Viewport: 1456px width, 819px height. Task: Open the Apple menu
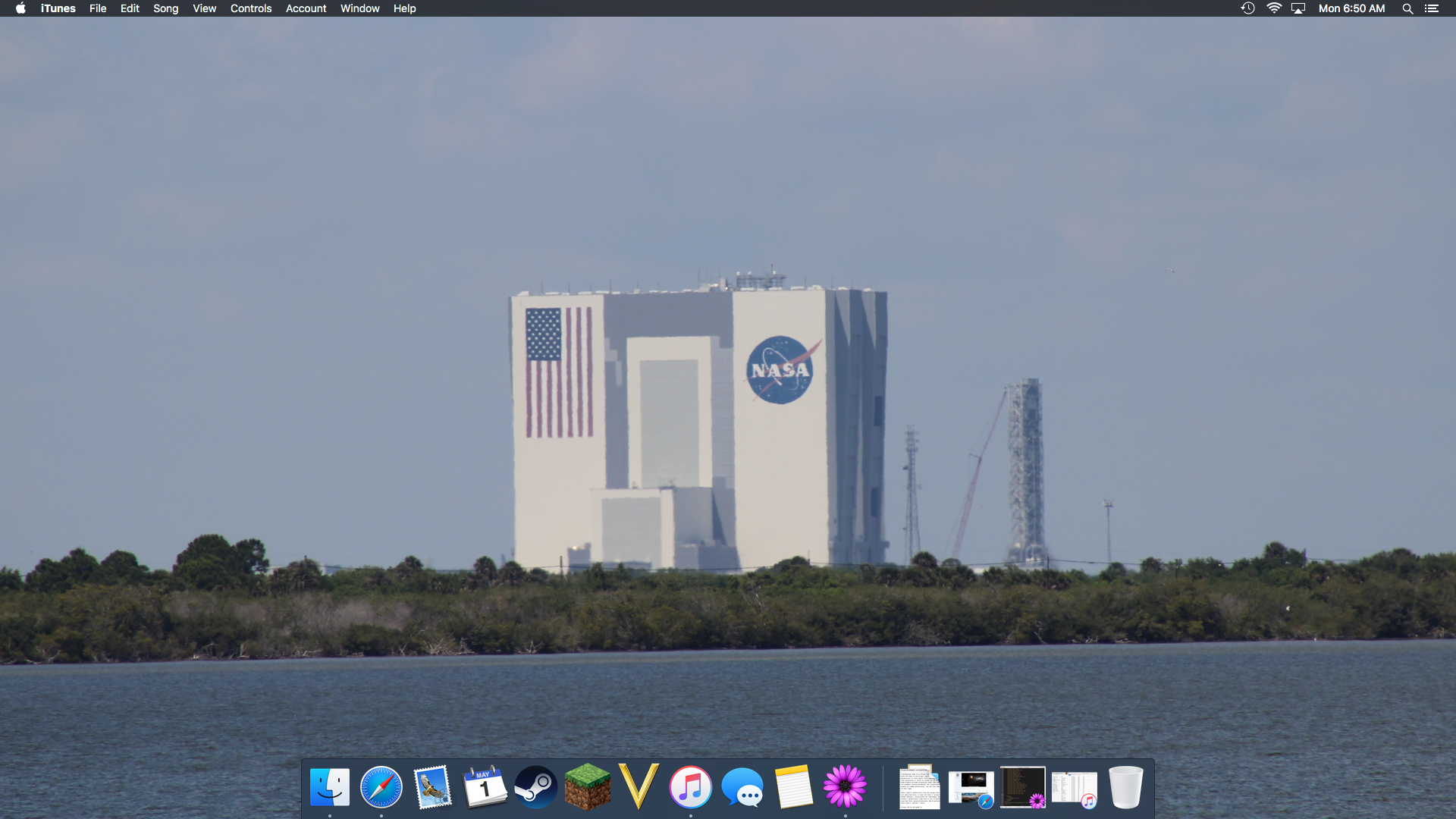click(x=20, y=8)
